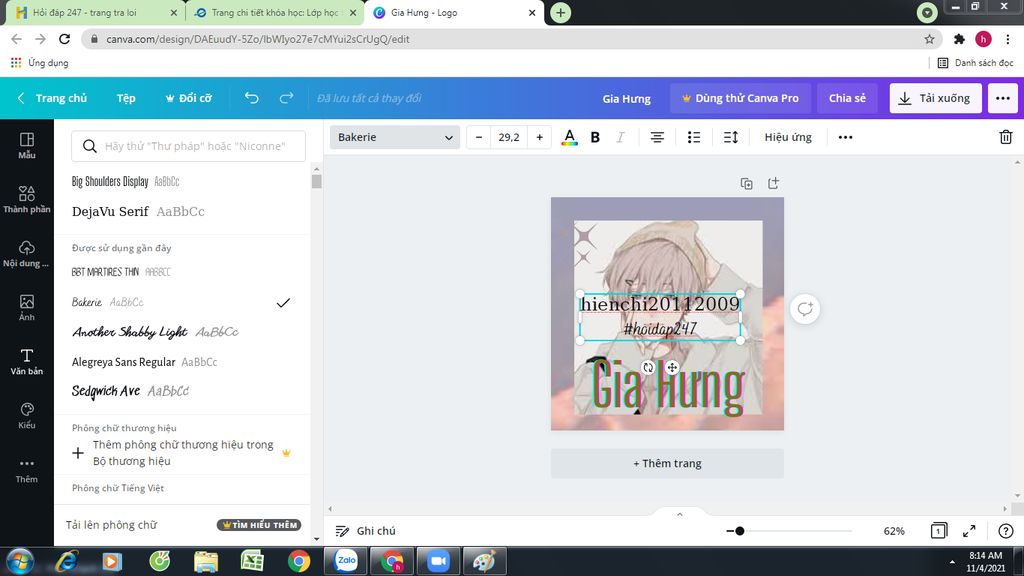The width and height of the screenshot is (1024, 576).
Task: Switch to Hỏi đáp 247 browser tab
Action: coord(95,12)
